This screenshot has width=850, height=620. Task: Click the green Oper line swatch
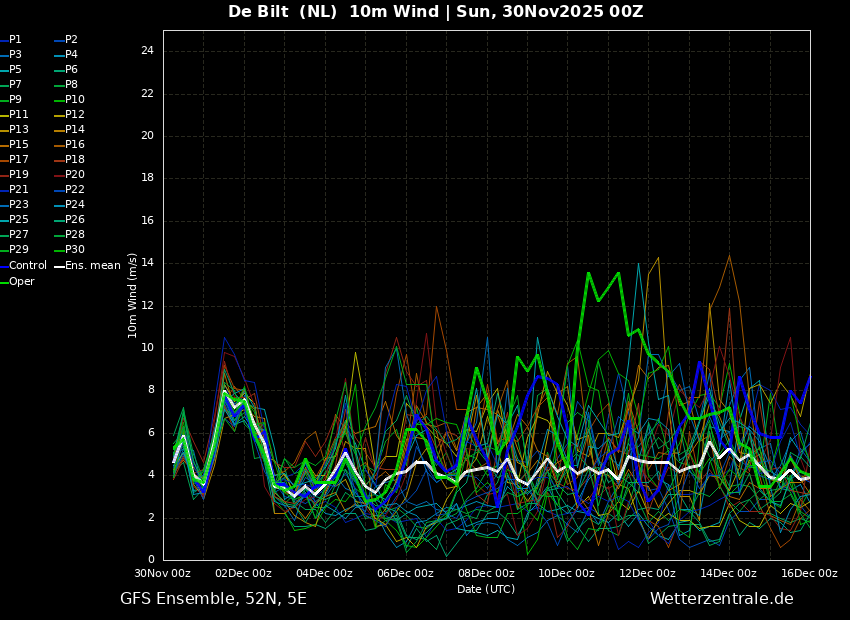4,282
